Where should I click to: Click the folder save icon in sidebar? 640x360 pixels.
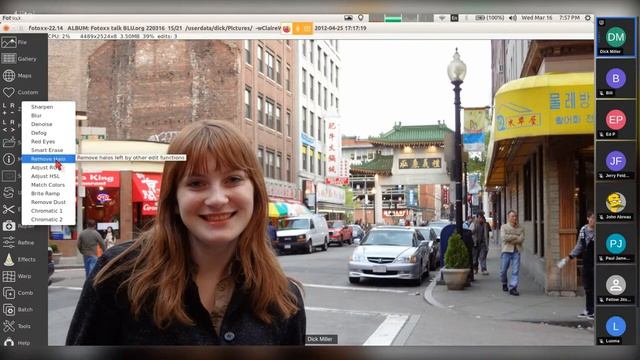(x=9, y=142)
